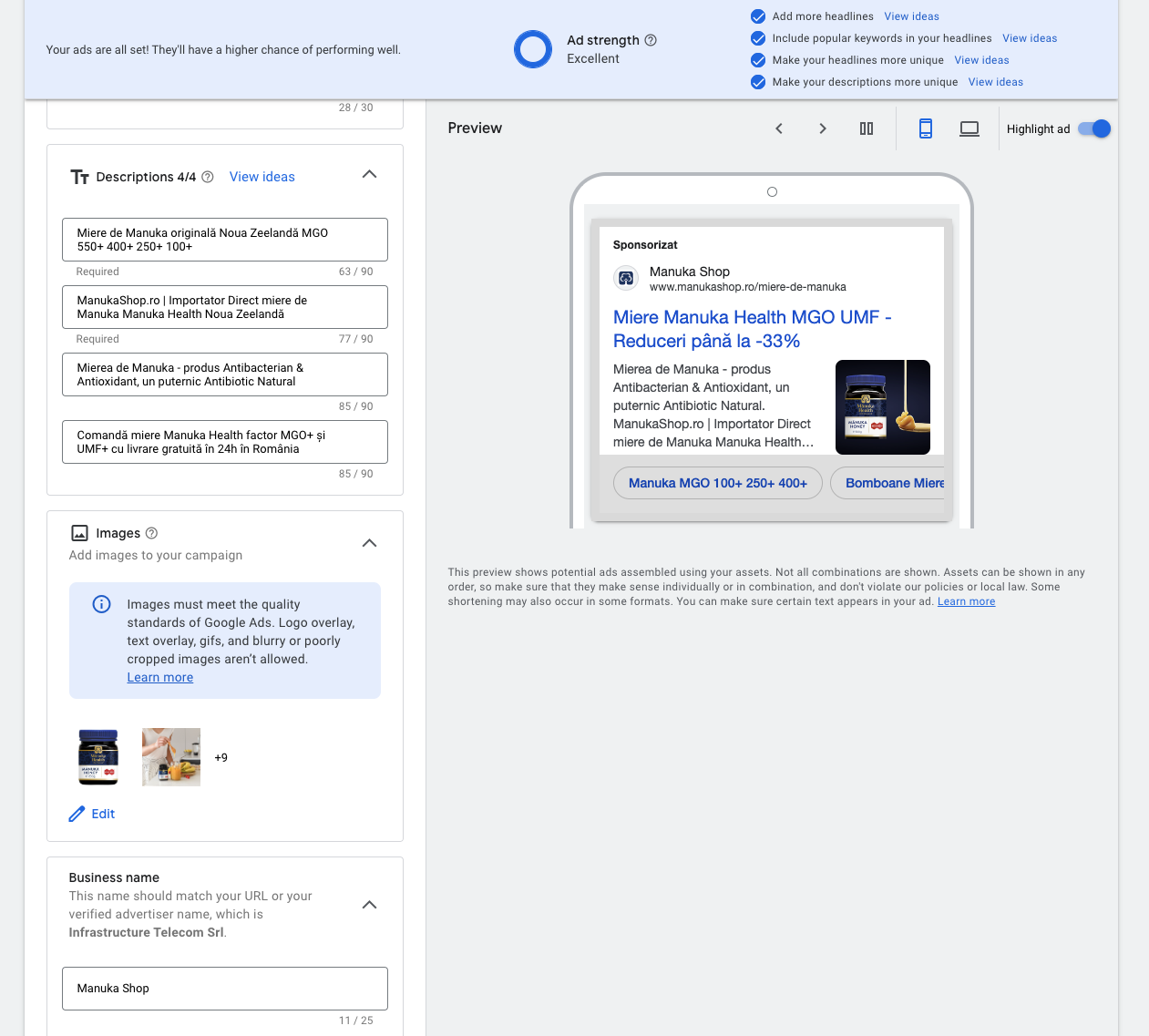Select the Manuka honey jar thumbnail
Image resolution: width=1149 pixels, height=1036 pixels.
98,757
